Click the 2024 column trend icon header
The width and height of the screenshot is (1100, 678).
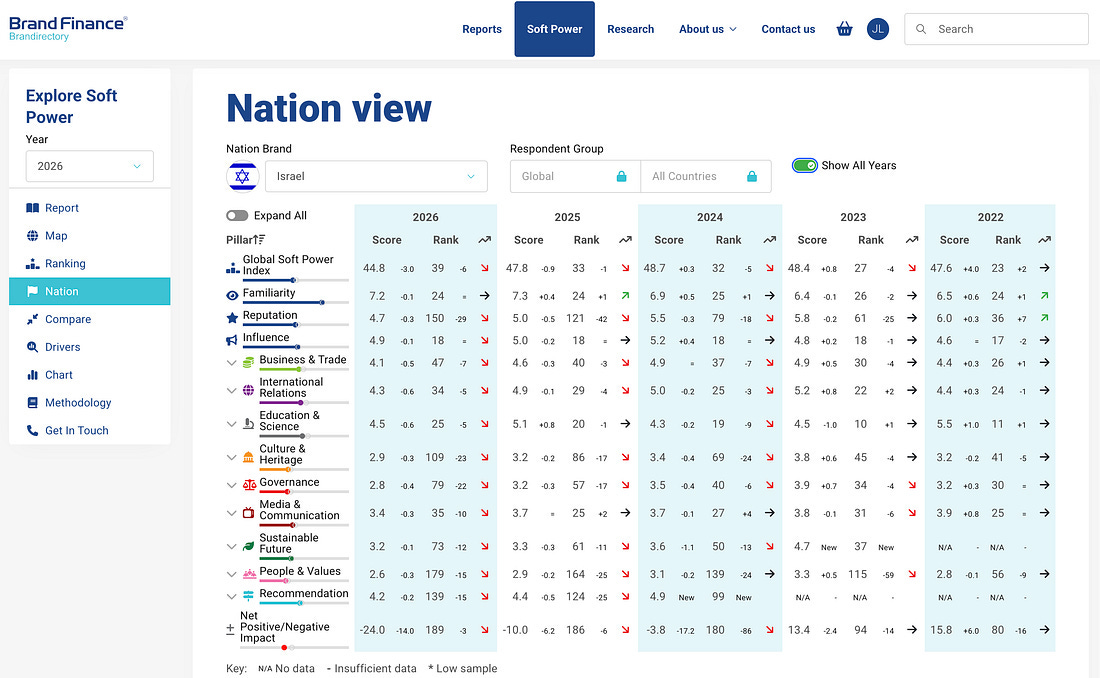[770, 240]
